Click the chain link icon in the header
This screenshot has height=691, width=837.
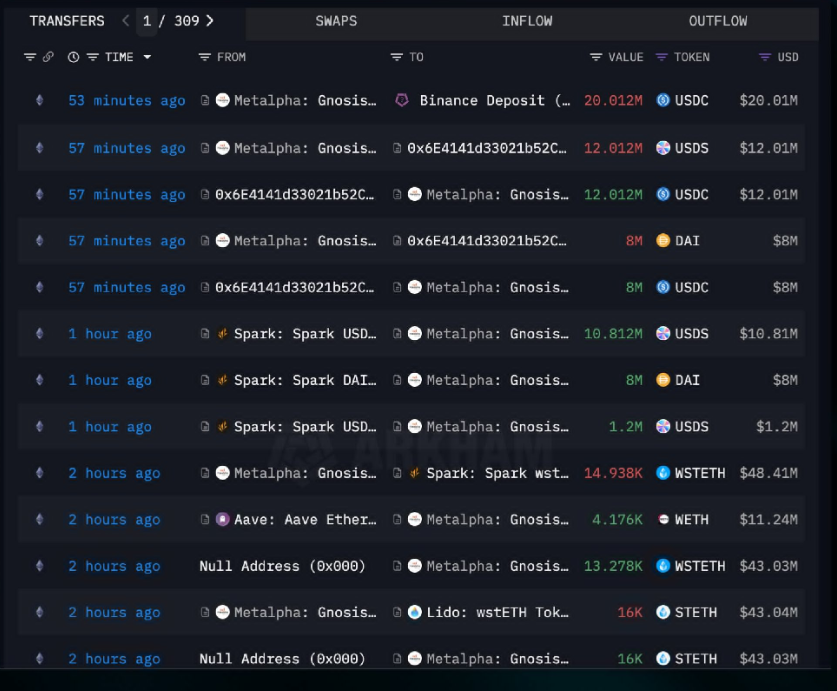pyautogui.click(x=48, y=57)
